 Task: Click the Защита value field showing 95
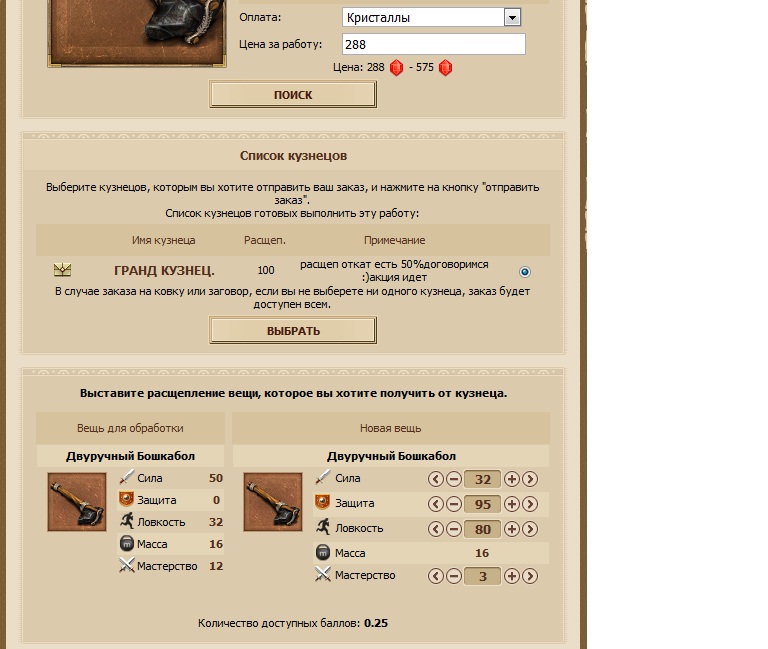tap(482, 504)
